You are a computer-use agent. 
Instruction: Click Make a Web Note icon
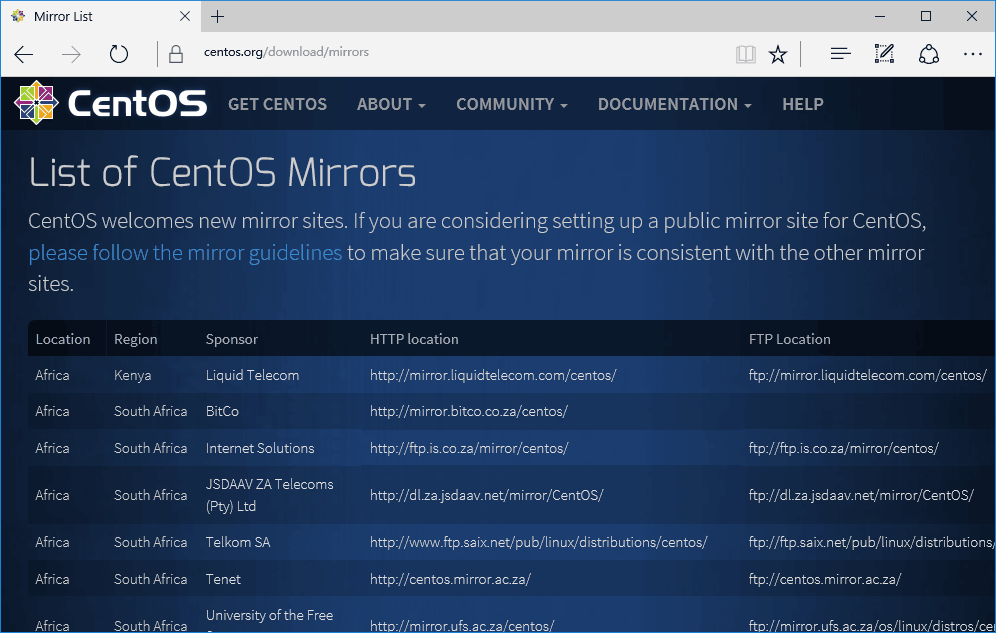tap(884, 54)
